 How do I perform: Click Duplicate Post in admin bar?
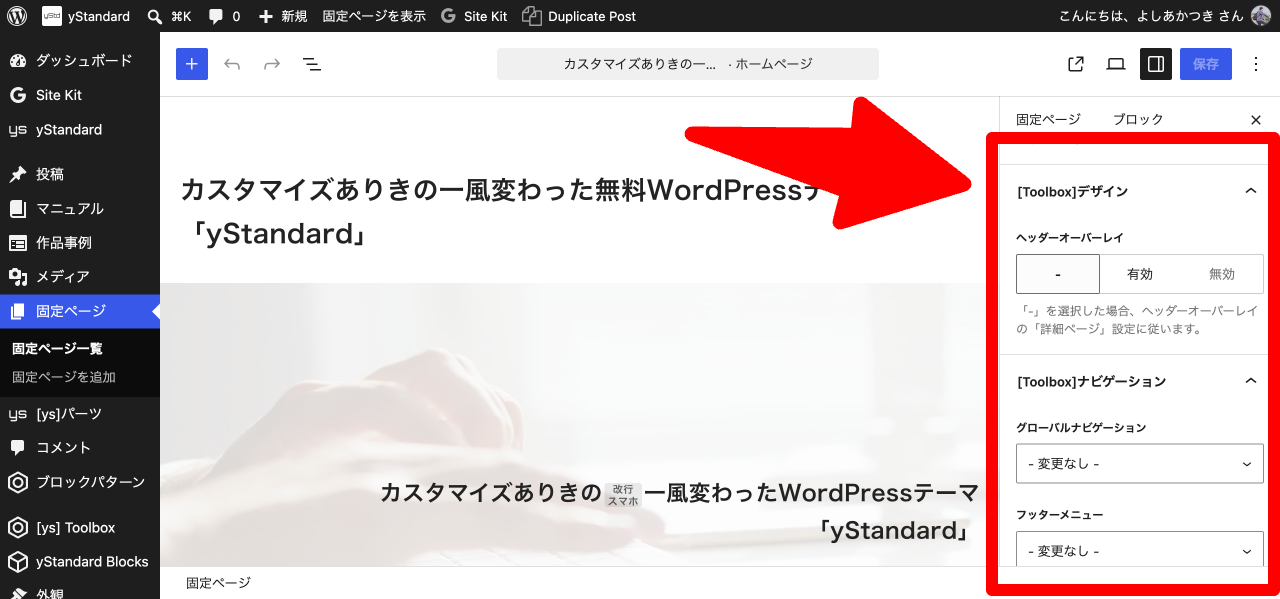coord(580,16)
